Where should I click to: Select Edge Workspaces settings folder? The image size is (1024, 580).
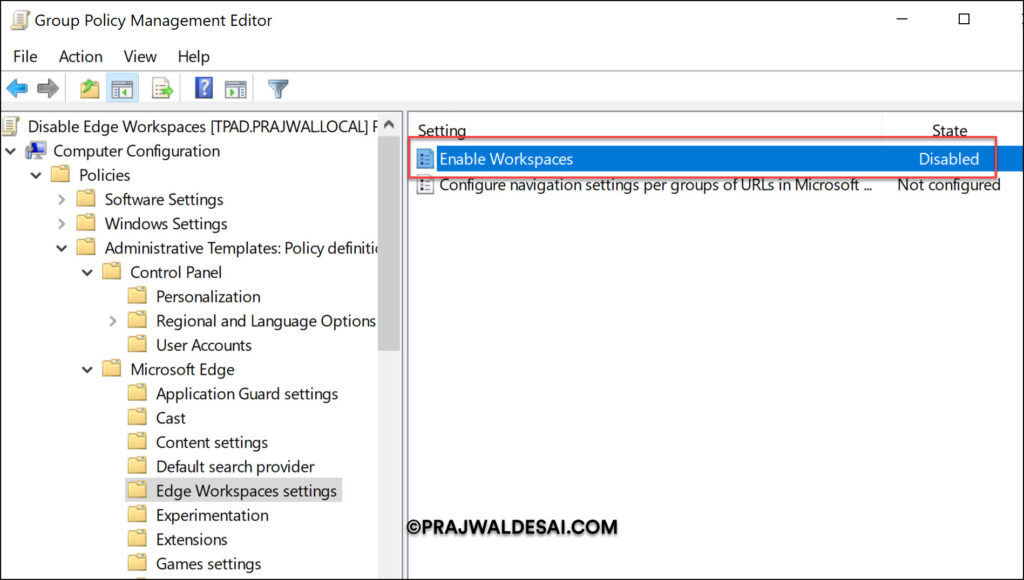246,491
